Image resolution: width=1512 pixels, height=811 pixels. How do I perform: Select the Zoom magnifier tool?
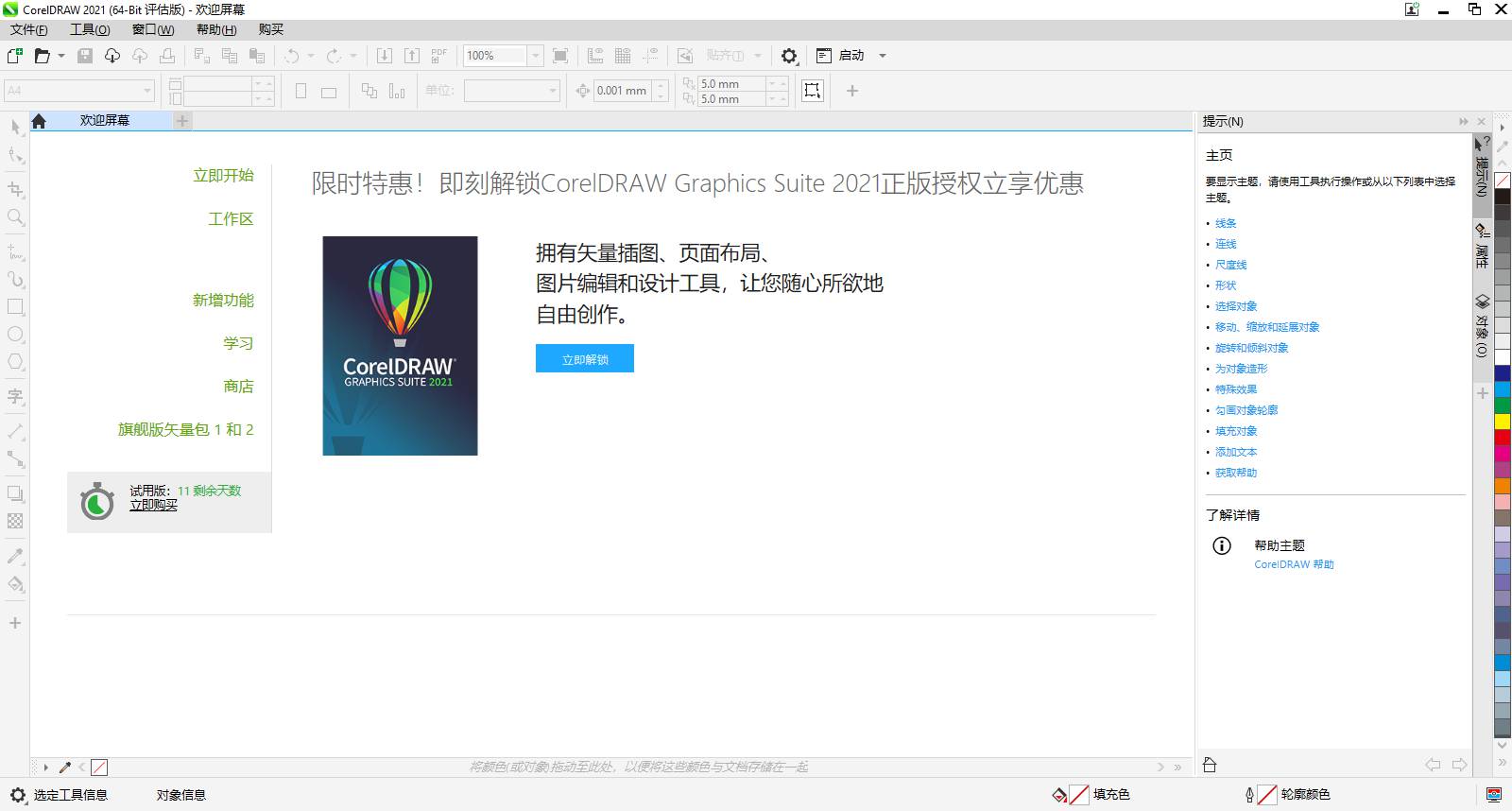click(15, 217)
